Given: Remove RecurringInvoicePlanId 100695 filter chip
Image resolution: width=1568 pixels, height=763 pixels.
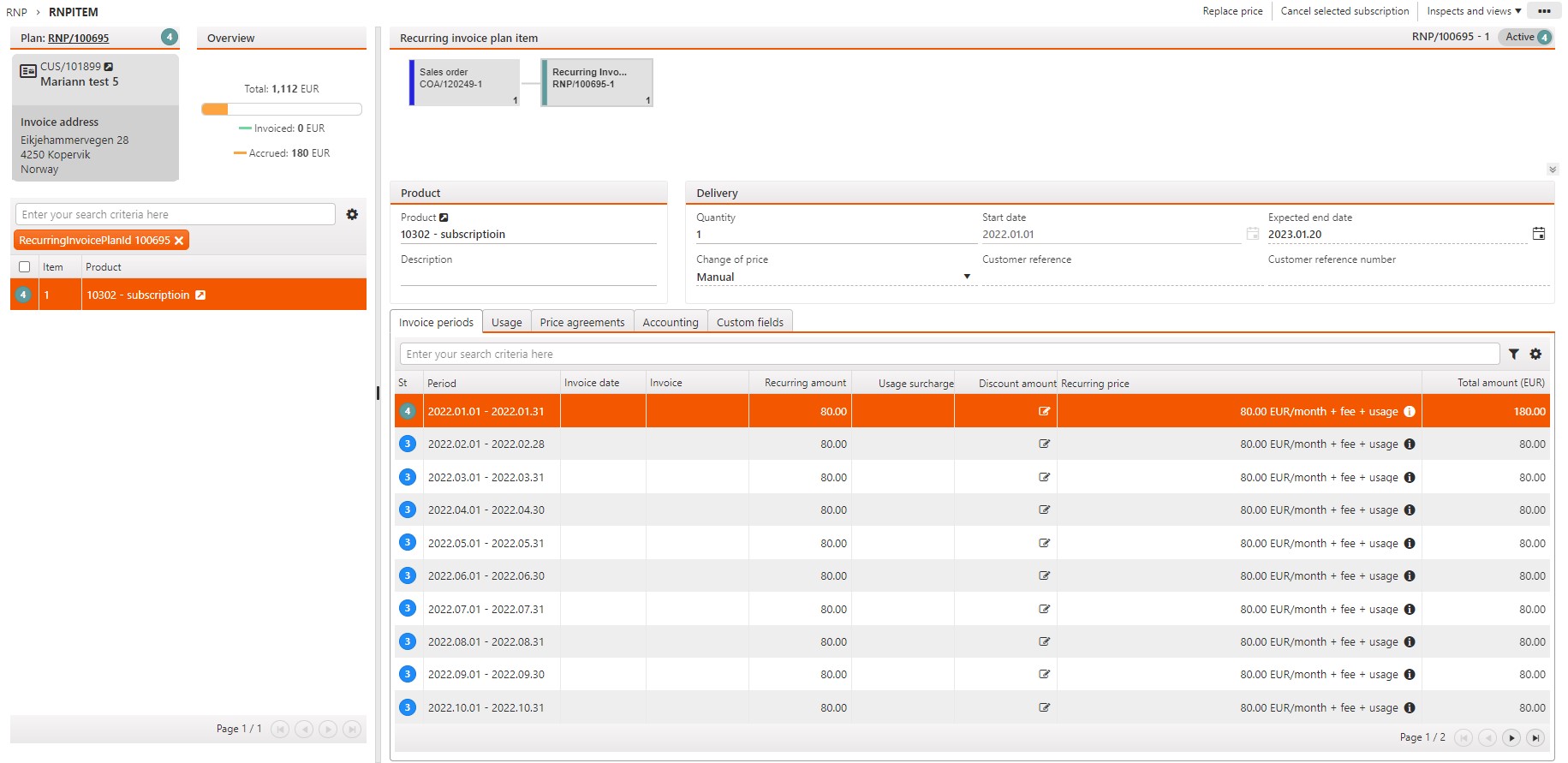Looking at the screenshot, I should 179,241.
